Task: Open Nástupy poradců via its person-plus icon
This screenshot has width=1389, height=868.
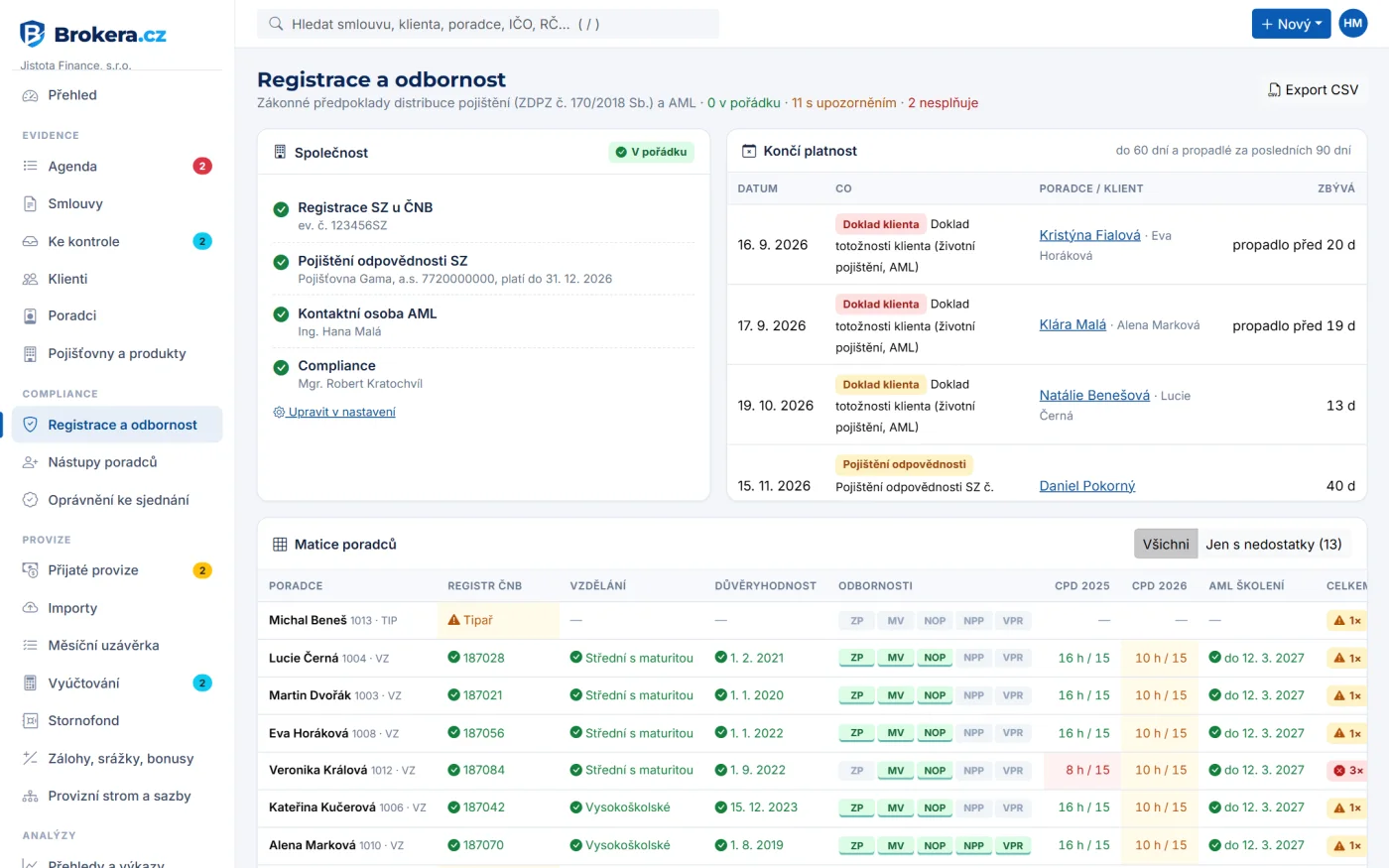Action: coord(30,462)
